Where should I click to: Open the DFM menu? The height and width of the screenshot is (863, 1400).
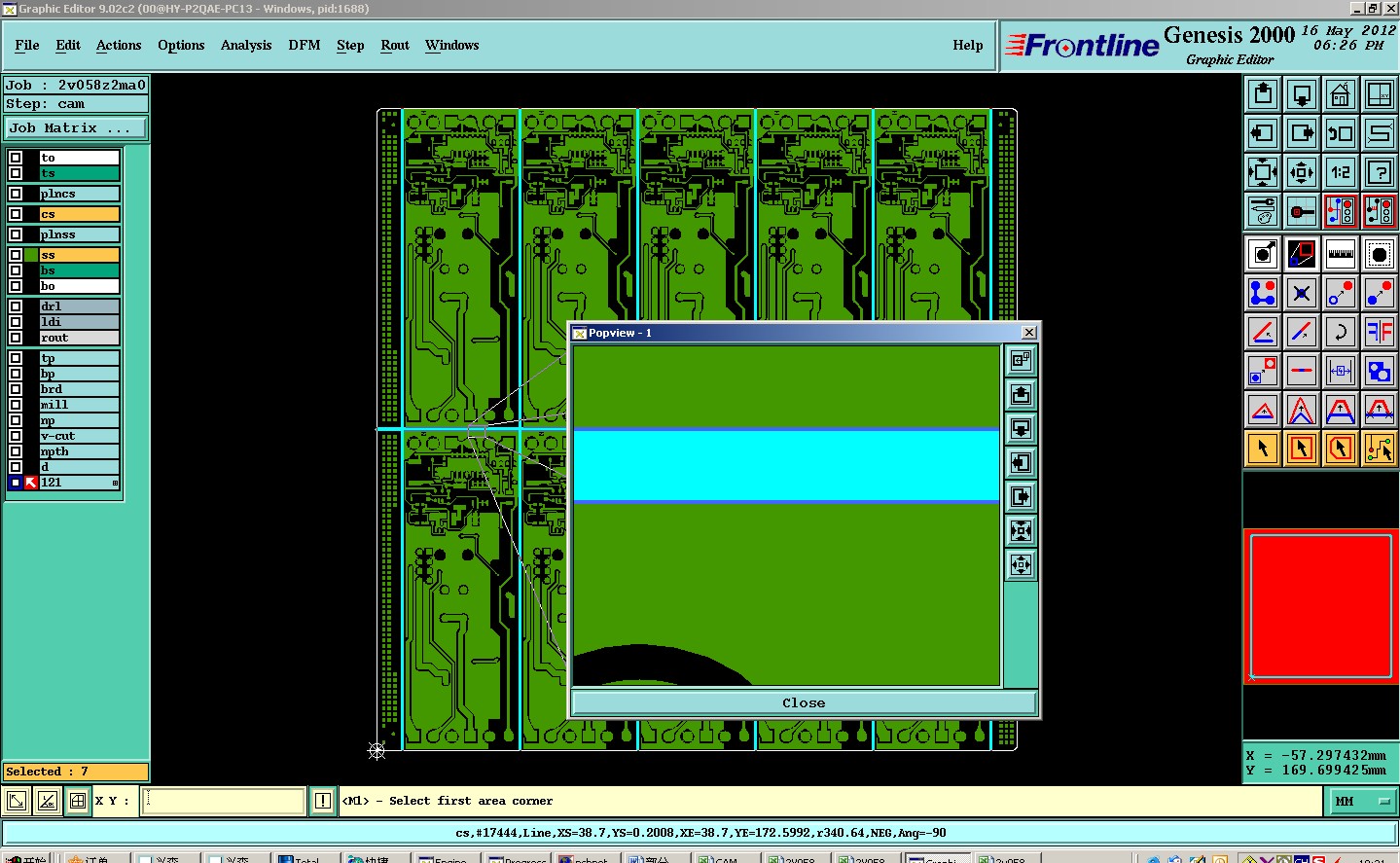click(x=305, y=45)
